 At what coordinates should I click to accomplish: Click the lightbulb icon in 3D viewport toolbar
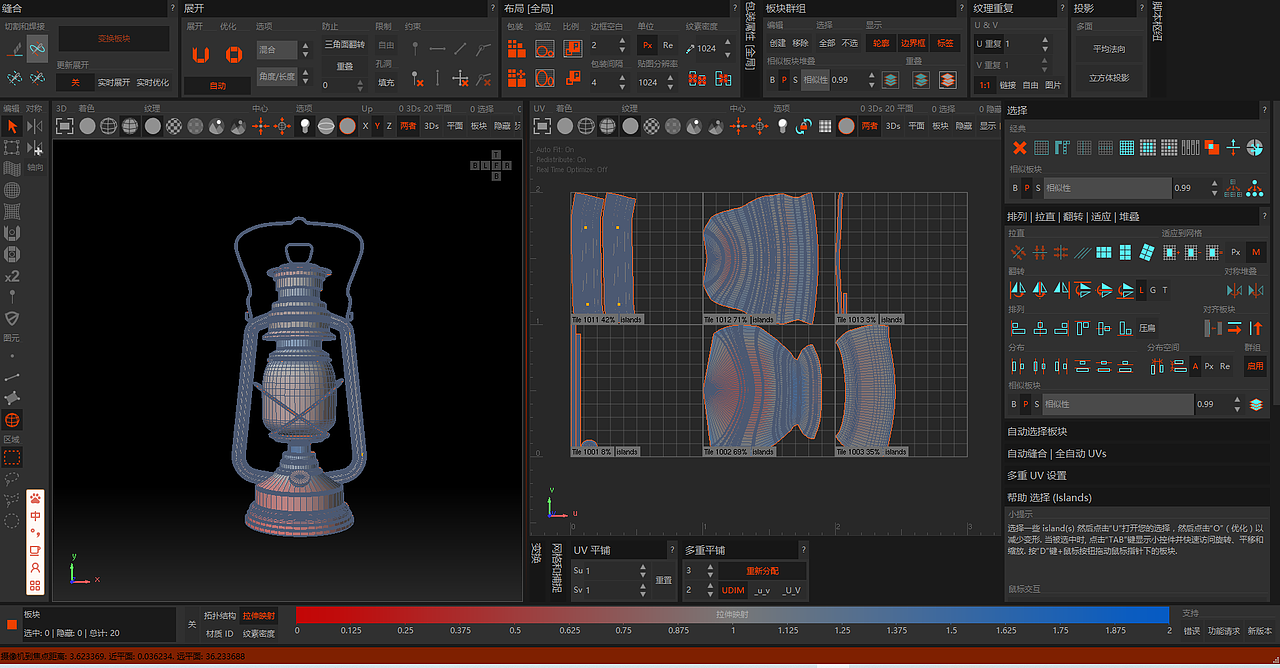306,126
